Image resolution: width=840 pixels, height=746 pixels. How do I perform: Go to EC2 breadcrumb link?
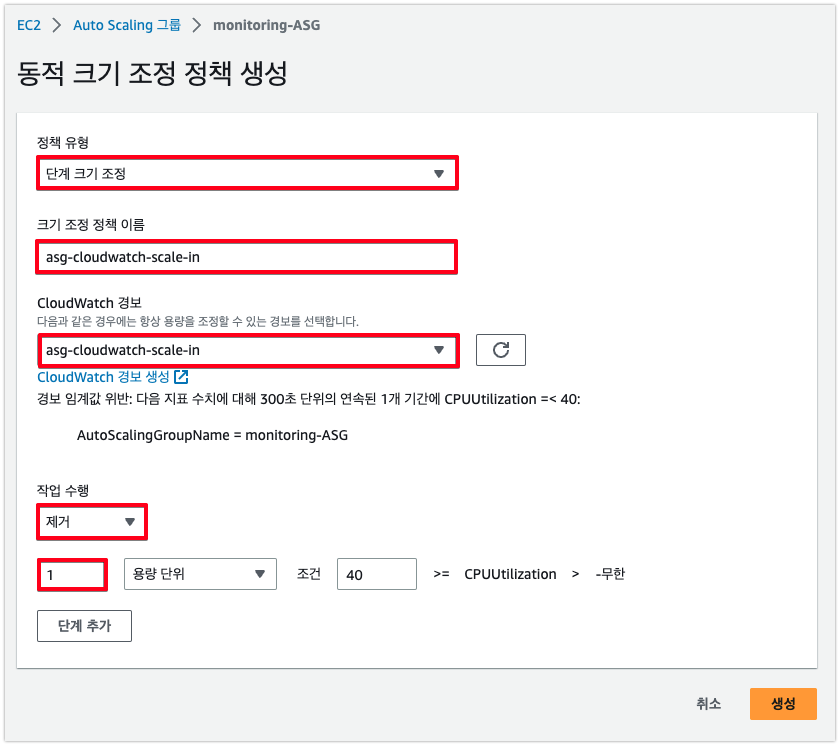coord(29,25)
